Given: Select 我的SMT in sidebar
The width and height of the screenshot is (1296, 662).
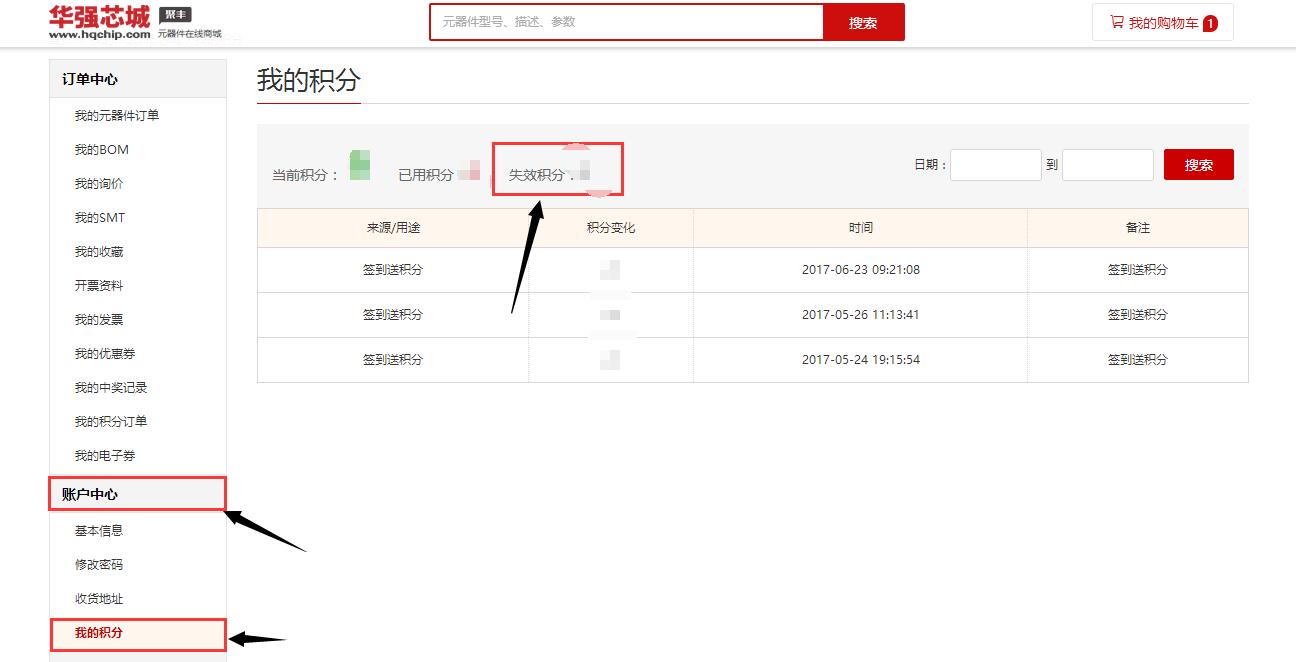Looking at the screenshot, I should coord(99,218).
